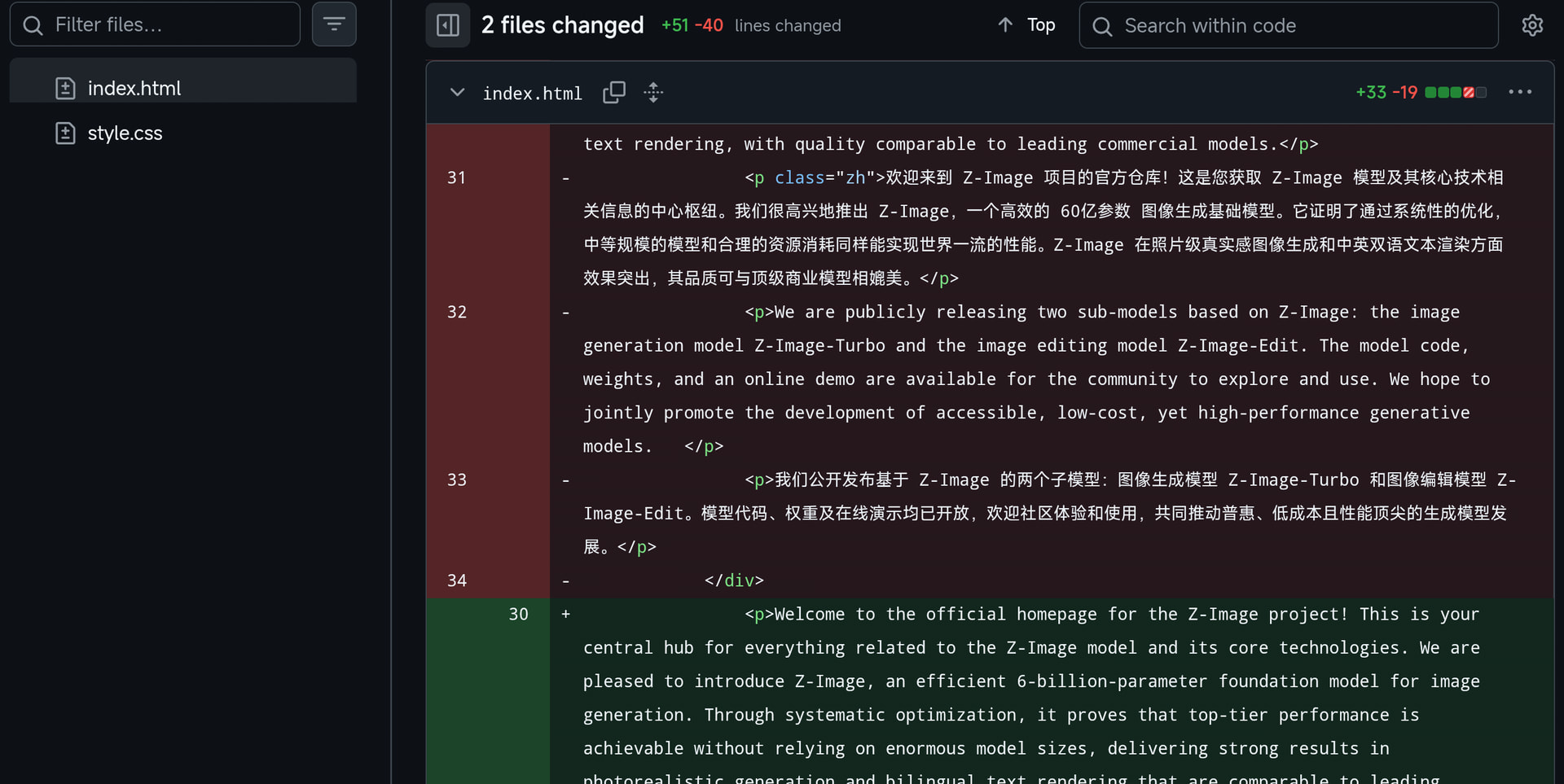Copy the index.html file path
1564x784 pixels.
click(x=614, y=93)
